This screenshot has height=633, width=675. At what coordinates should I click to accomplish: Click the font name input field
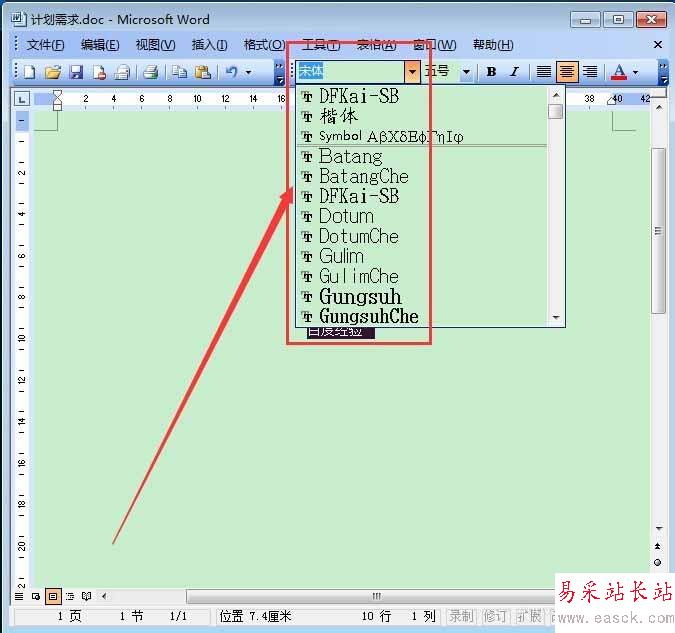point(350,71)
